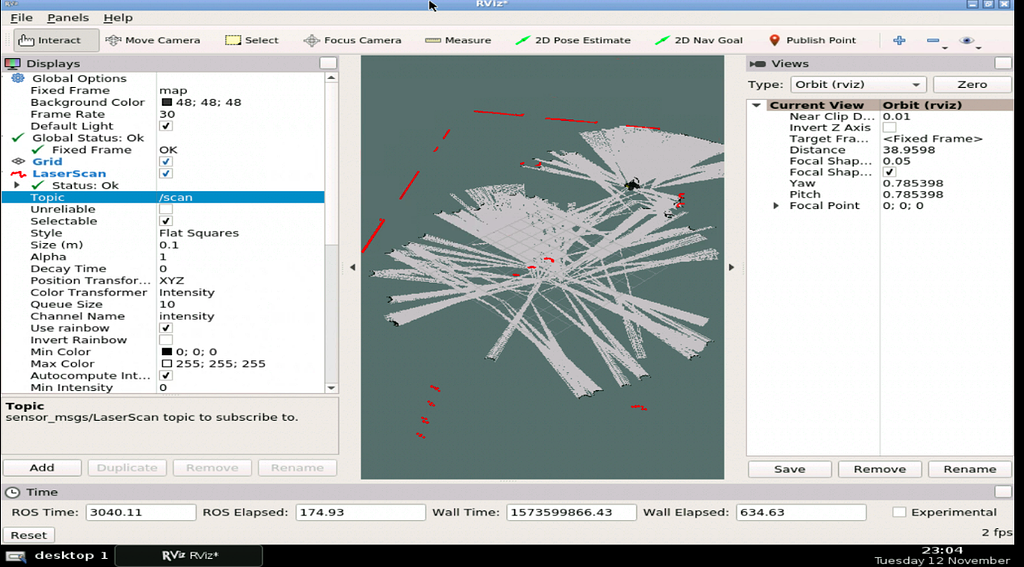This screenshot has width=1024, height=567.
Task: Click the Wall Elapsed field
Action: pos(801,512)
